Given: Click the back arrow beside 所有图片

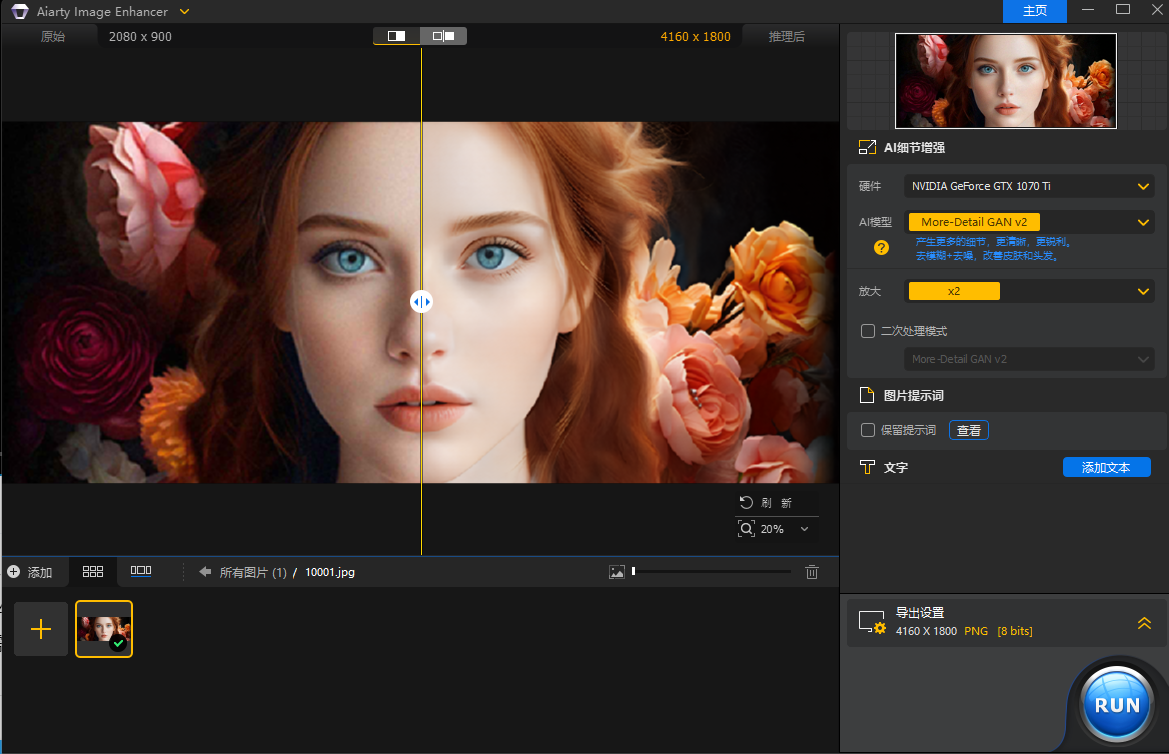Looking at the screenshot, I should click(x=205, y=572).
